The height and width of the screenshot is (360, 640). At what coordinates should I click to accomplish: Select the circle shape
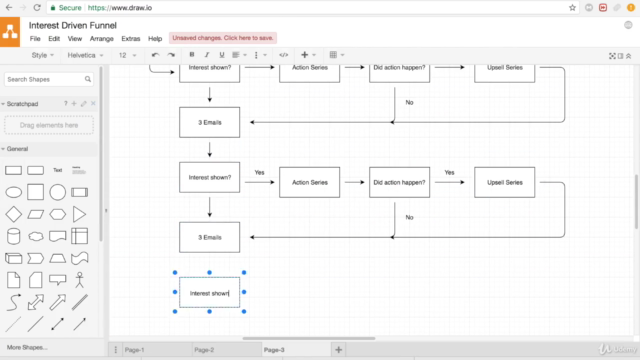pos(58,192)
